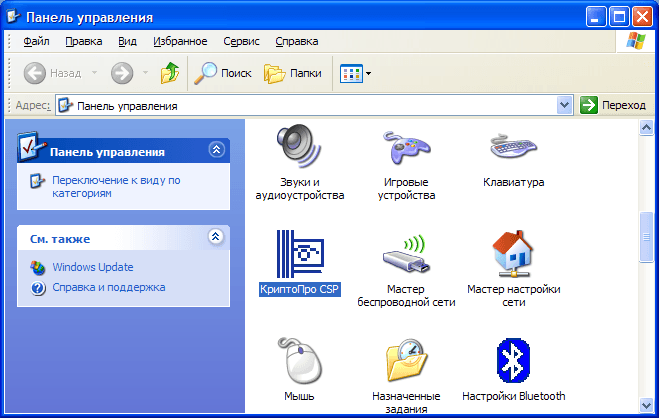The image size is (659, 418).
Task: Launch Мастер беспроводной сети icon
Action: click(x=406, y=256)
